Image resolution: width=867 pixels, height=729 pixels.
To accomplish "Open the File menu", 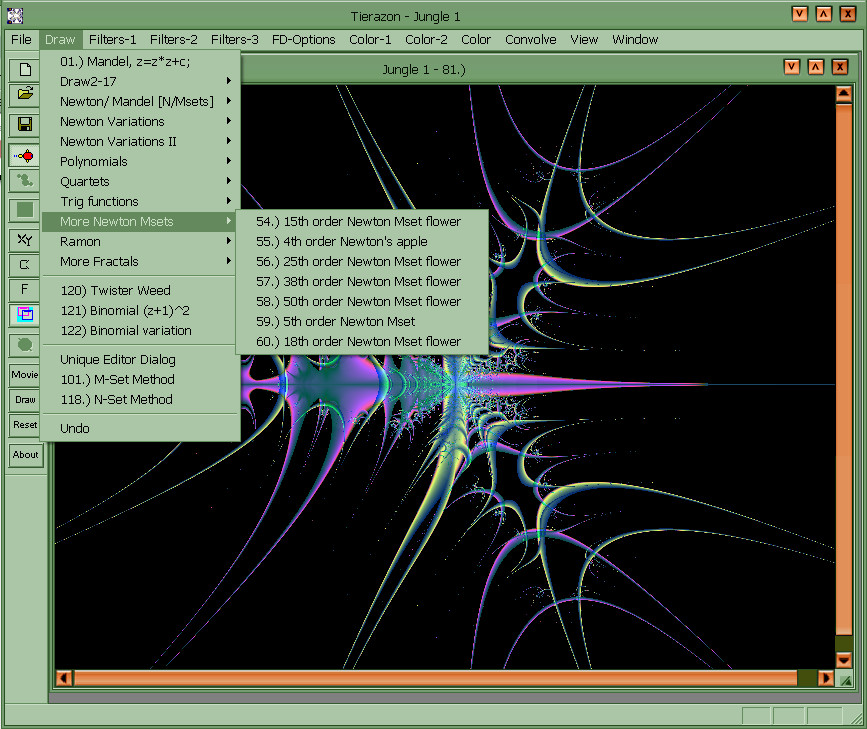I will 22,40.
